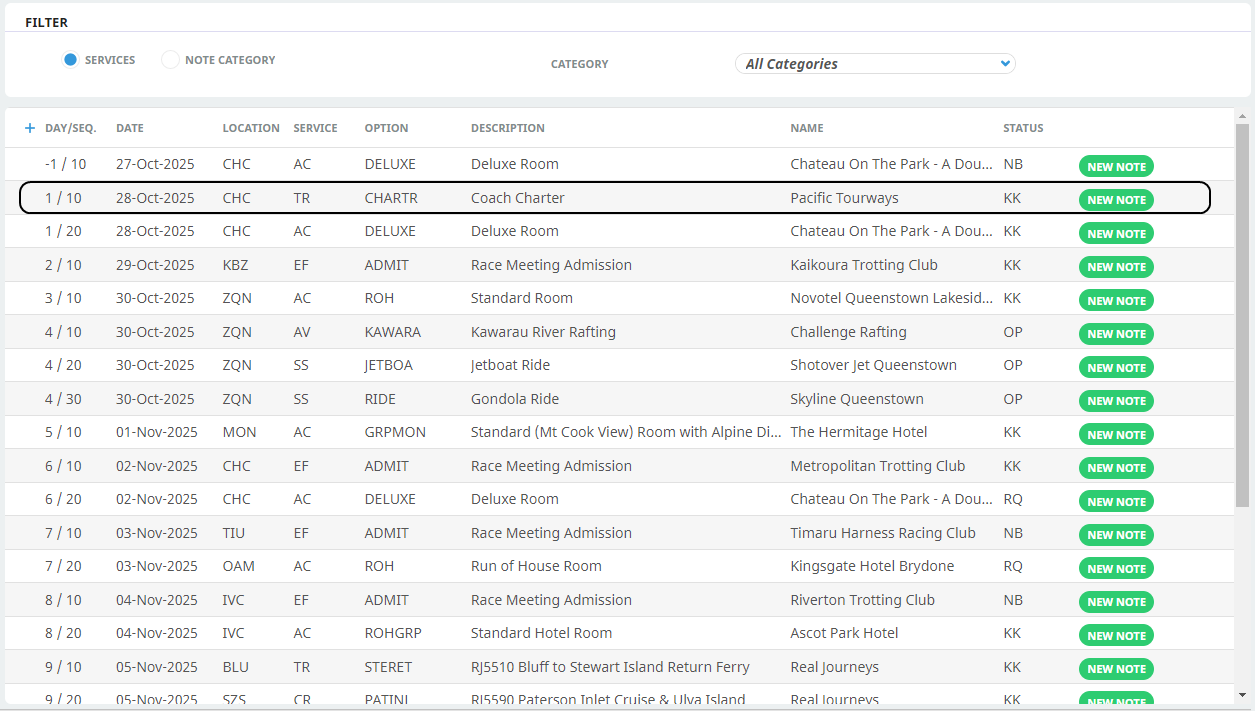Viewport: 1255px width, 711px height.
Task: Add new note for Ascot Park Hotel
Action: (x=1116, y=636)
